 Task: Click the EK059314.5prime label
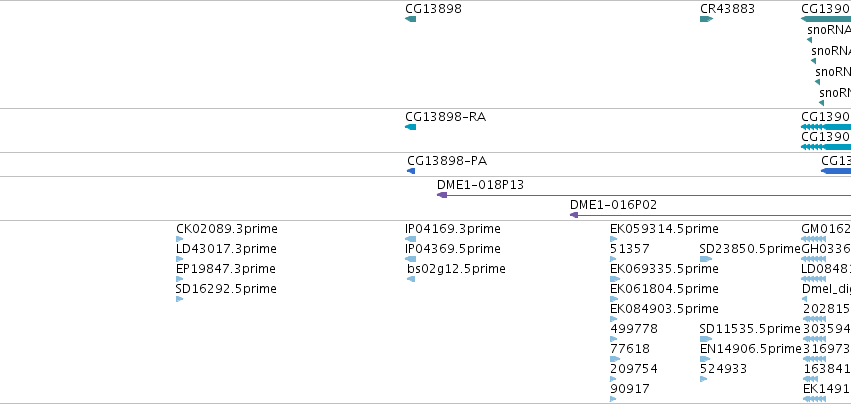tap(664, 228)
